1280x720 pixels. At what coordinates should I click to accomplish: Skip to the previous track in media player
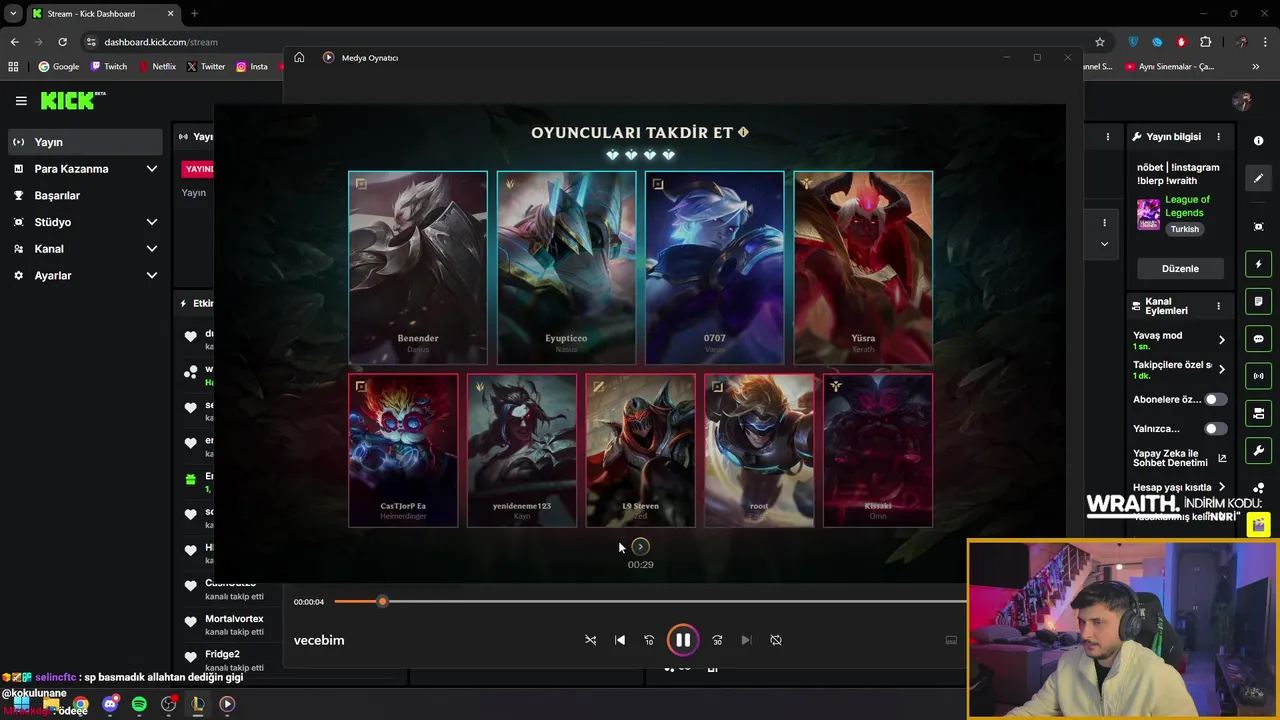coord(620,640)
